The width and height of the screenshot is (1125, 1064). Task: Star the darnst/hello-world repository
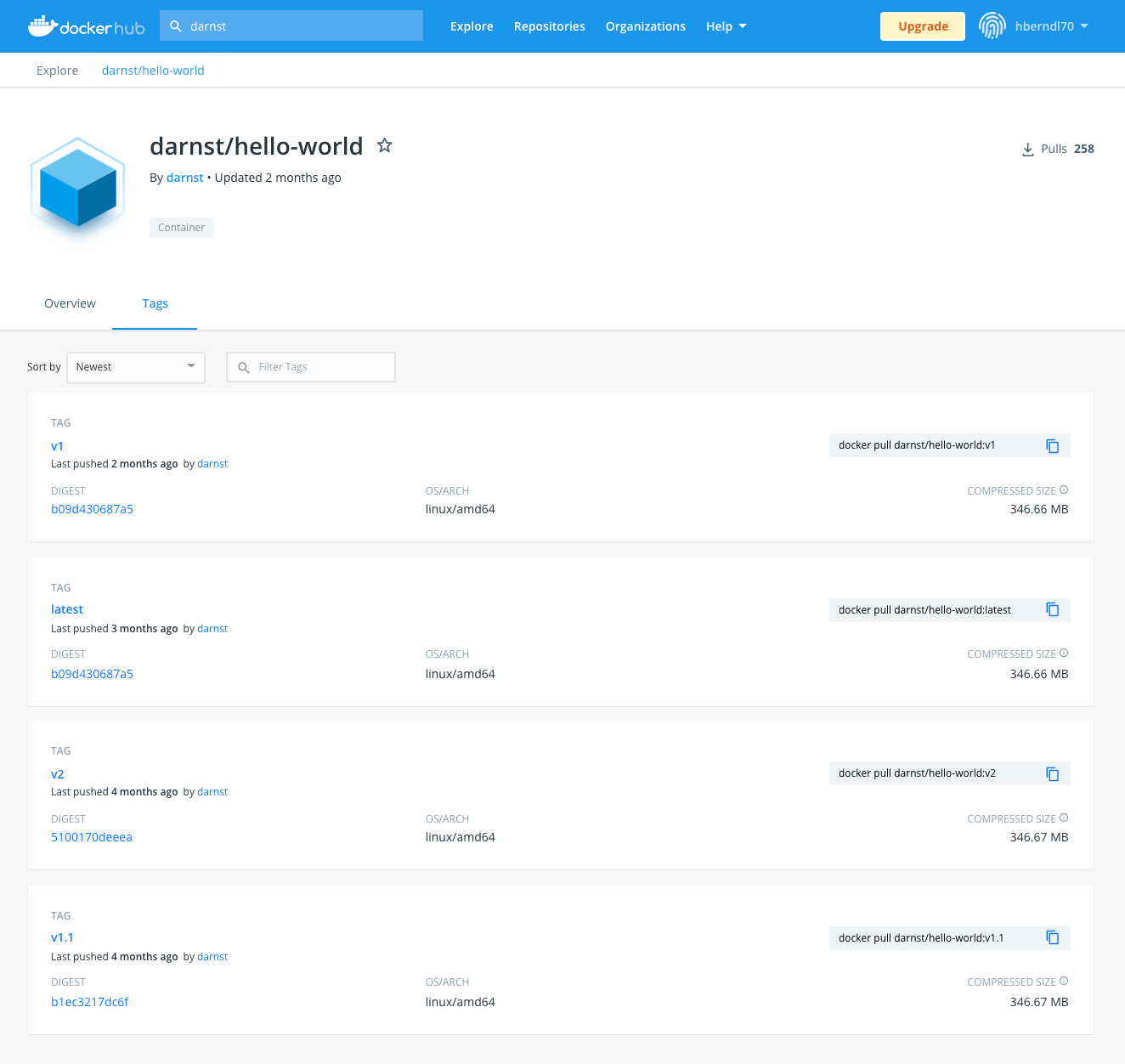385,145
